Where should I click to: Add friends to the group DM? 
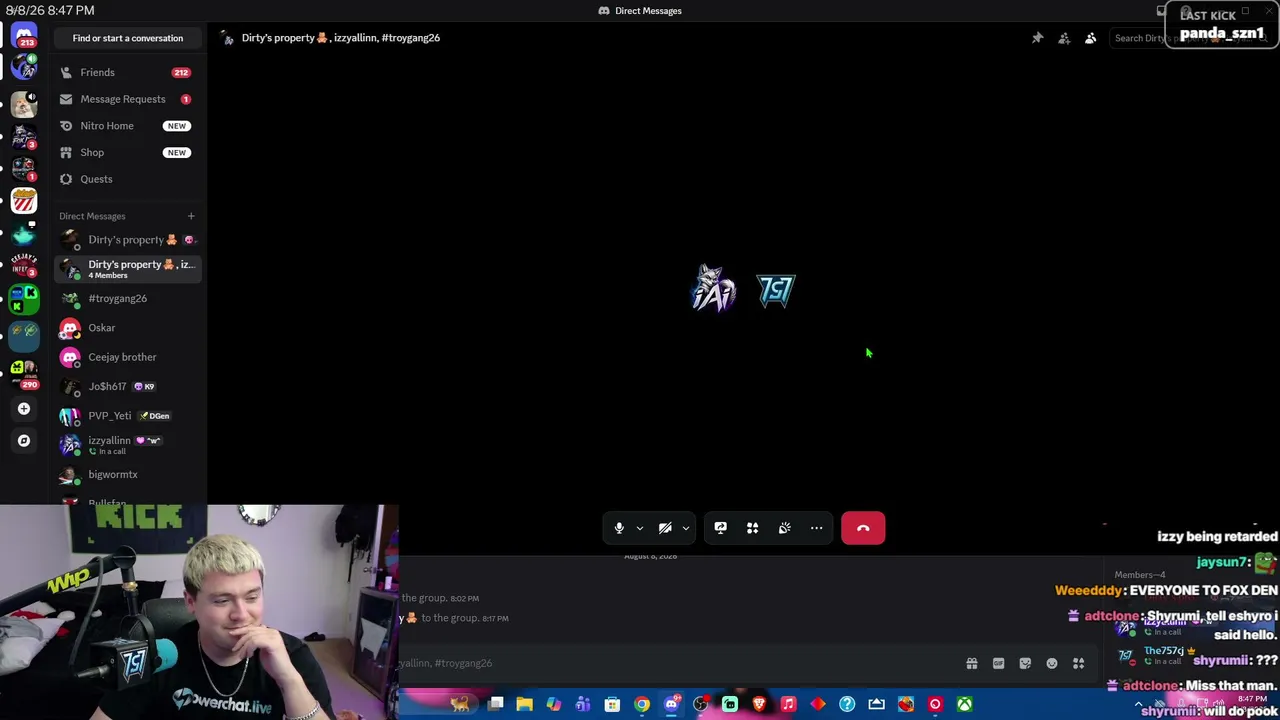click(x=1064, y=38)
